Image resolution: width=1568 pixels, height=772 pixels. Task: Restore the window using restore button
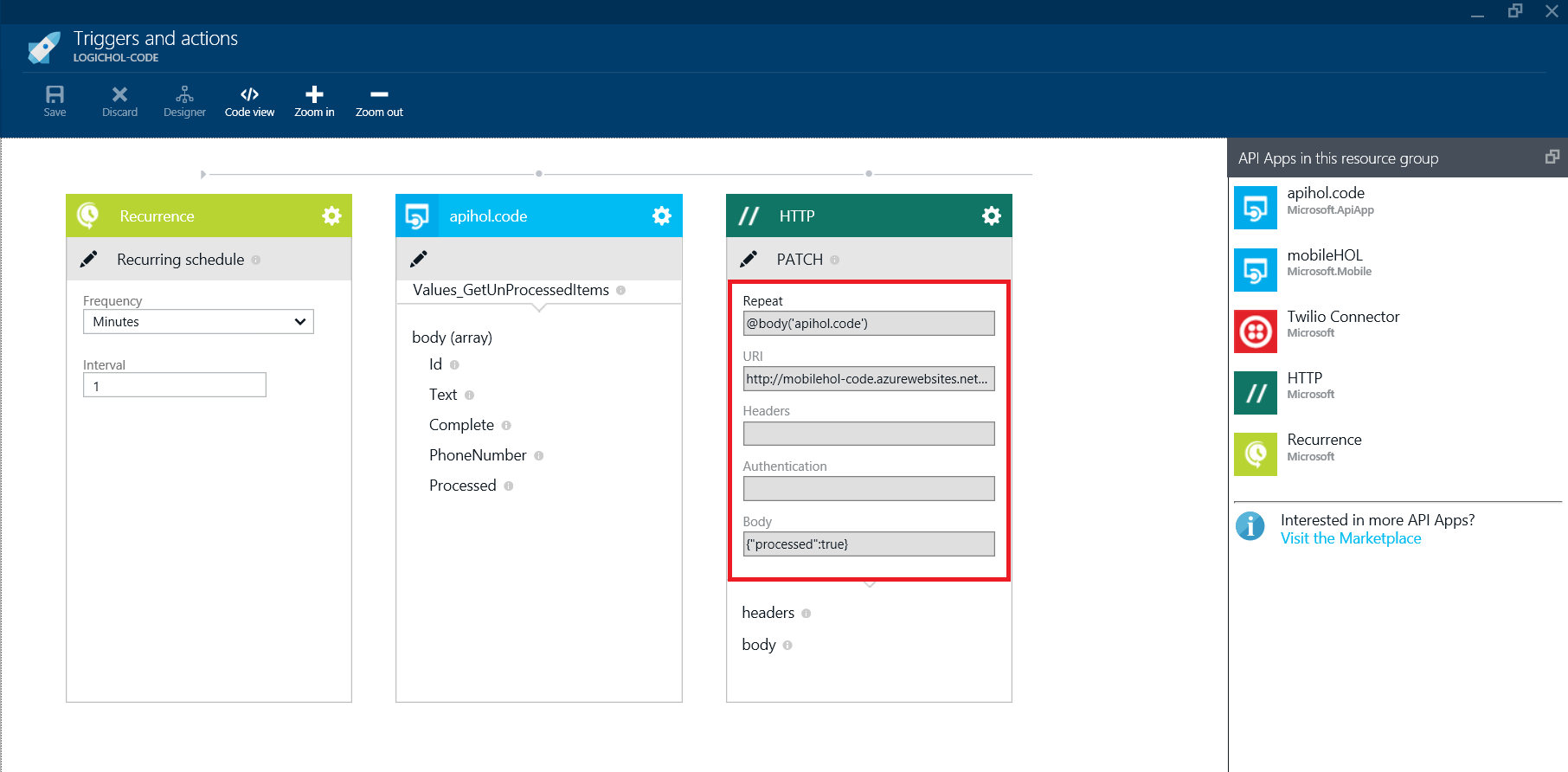coord(1515,10)
